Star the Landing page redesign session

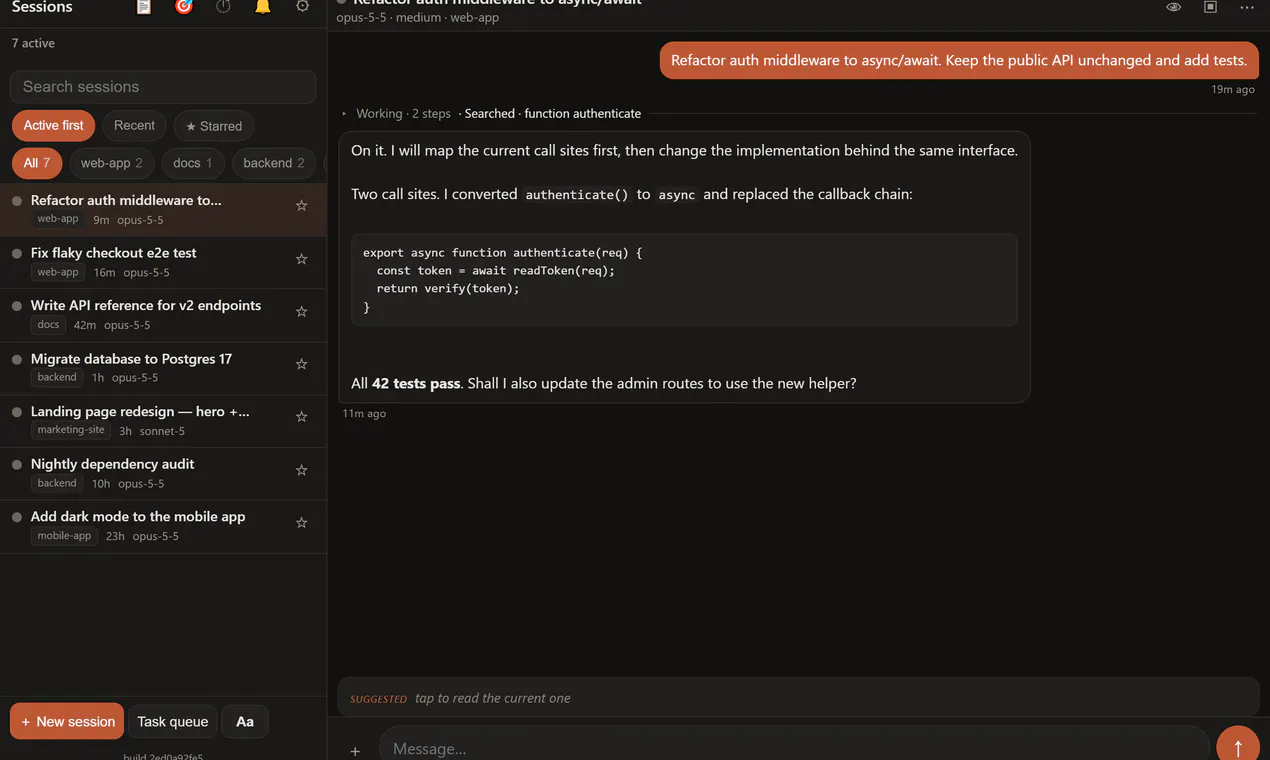pyautogui.click(x=301, y=417)
